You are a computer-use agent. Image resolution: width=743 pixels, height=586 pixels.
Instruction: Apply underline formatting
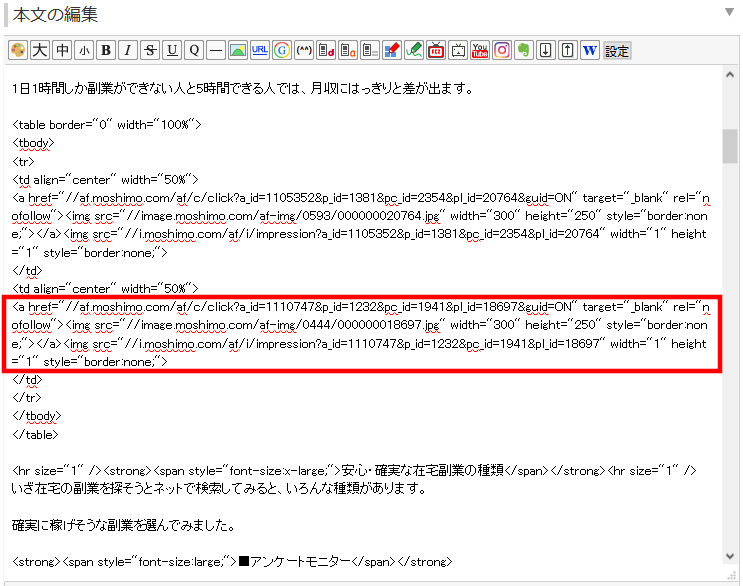click(x=172, y=50)
